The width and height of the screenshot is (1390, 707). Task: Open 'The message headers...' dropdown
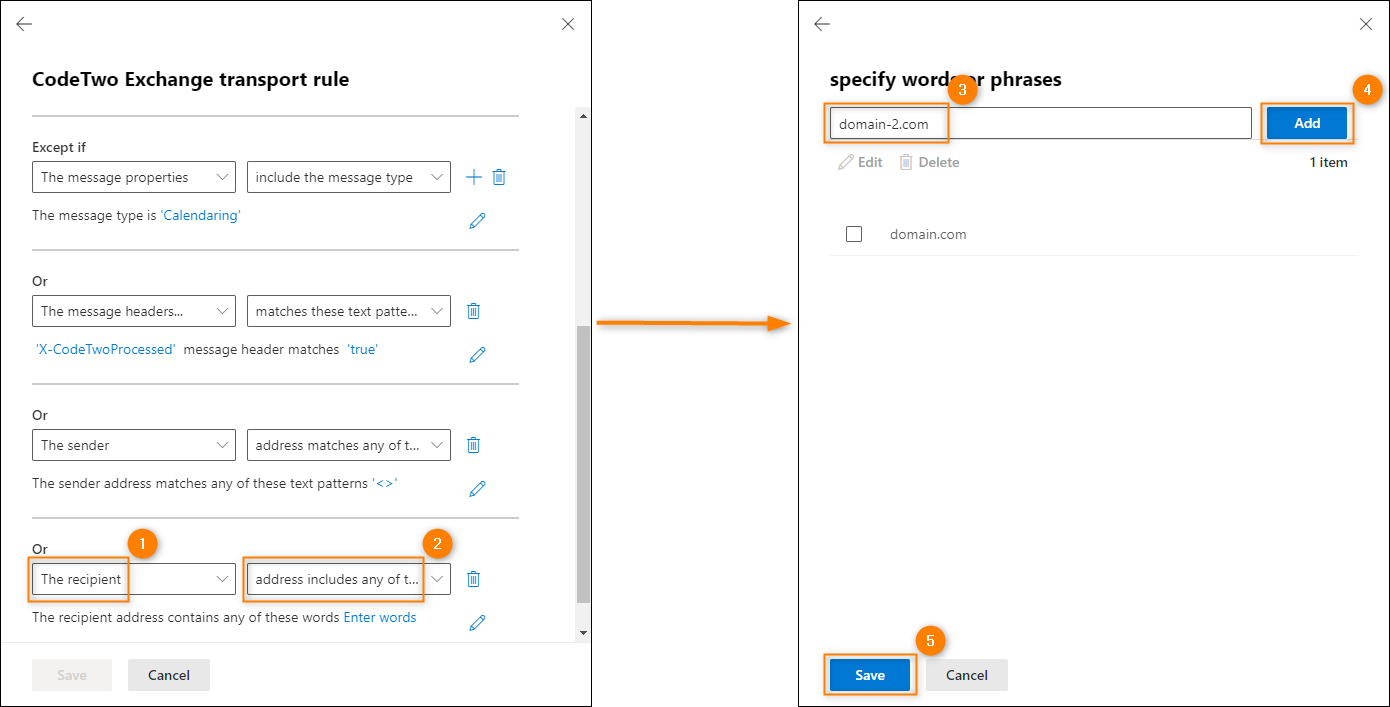point(134,311)
